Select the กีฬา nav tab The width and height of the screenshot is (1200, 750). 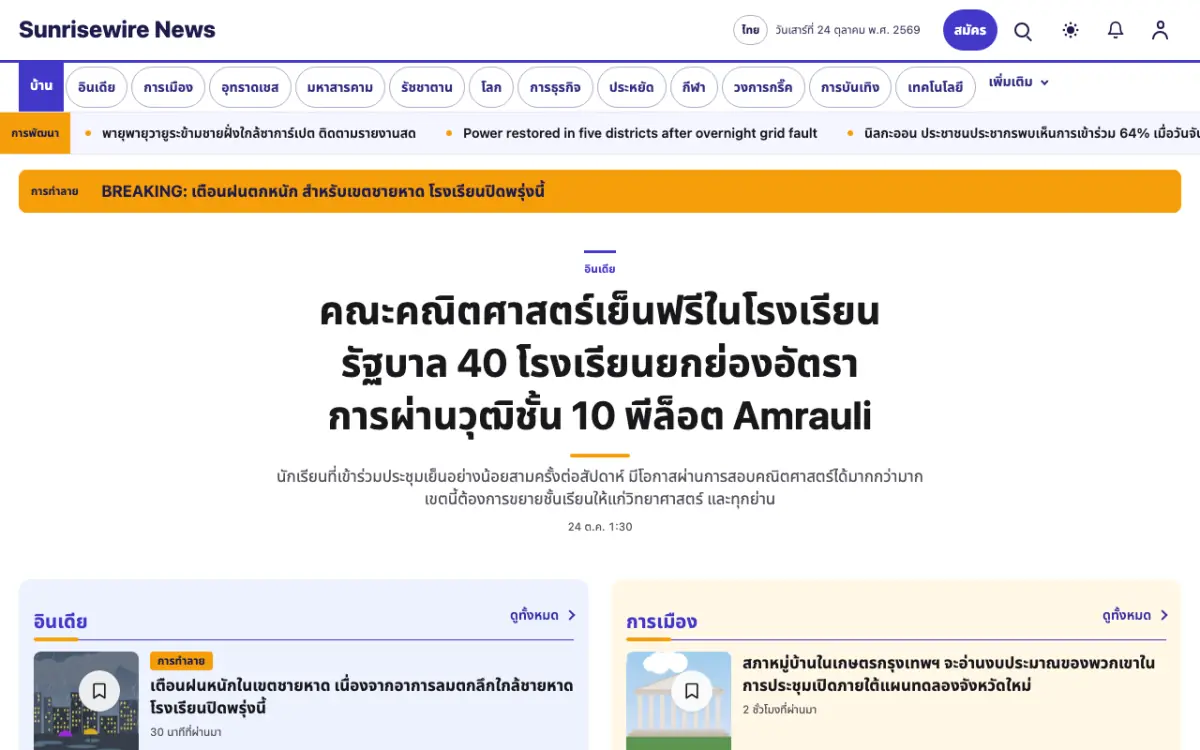click(x=694, y=87)
